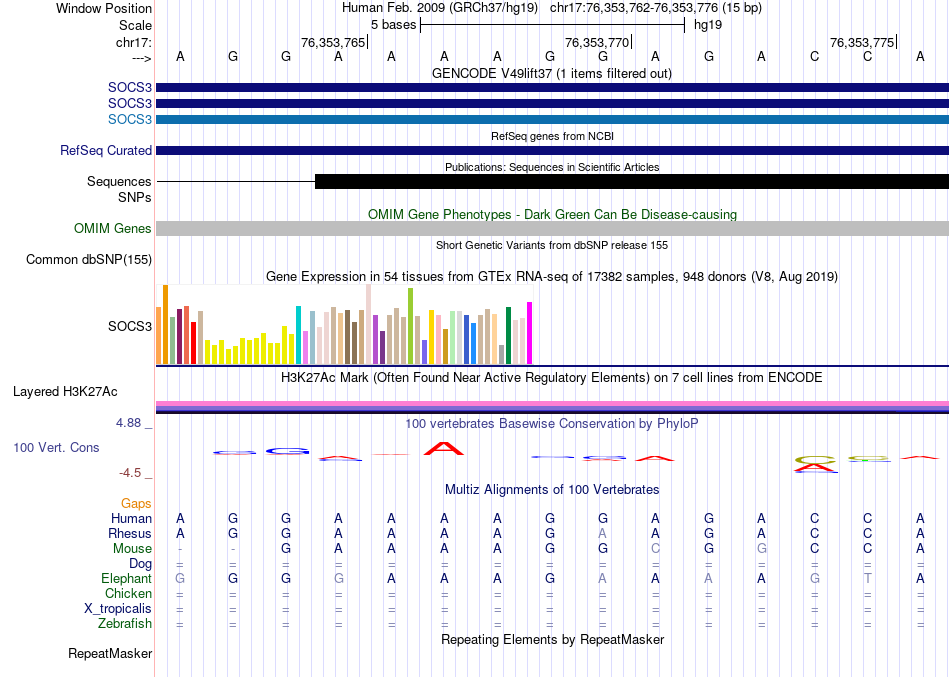Image resolution: width=950 pixels, height=677 pixels.
Task: Select position marker 76,353,770
Action: point(597,42)
